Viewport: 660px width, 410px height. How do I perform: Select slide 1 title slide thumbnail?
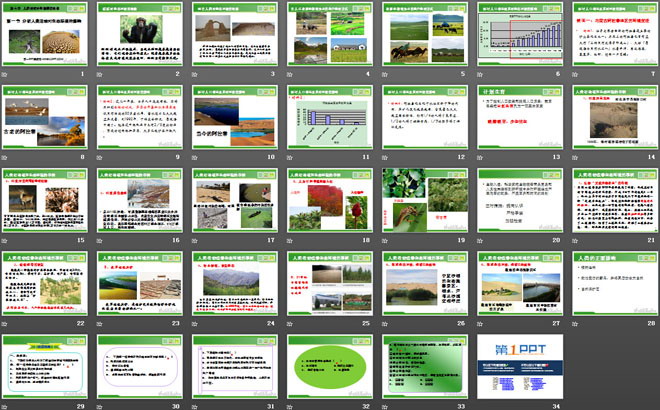click(x=45, y=34)
